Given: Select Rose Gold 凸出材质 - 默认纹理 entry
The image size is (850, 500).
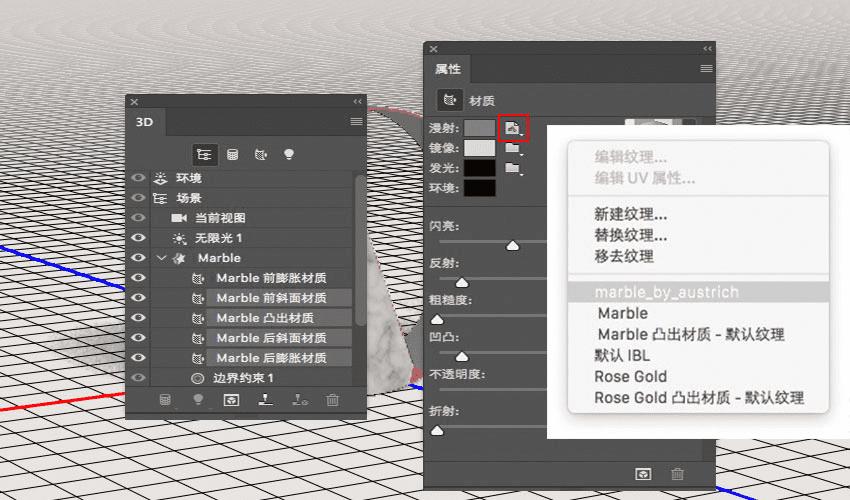Looking at the screenshot, I should [699, 398].
